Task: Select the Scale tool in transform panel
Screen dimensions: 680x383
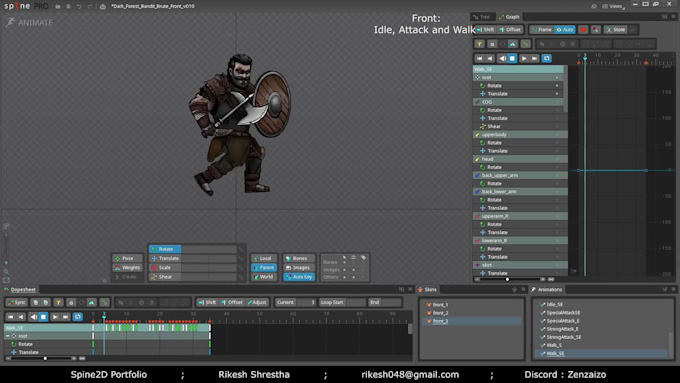Action: tap(165, 268)
